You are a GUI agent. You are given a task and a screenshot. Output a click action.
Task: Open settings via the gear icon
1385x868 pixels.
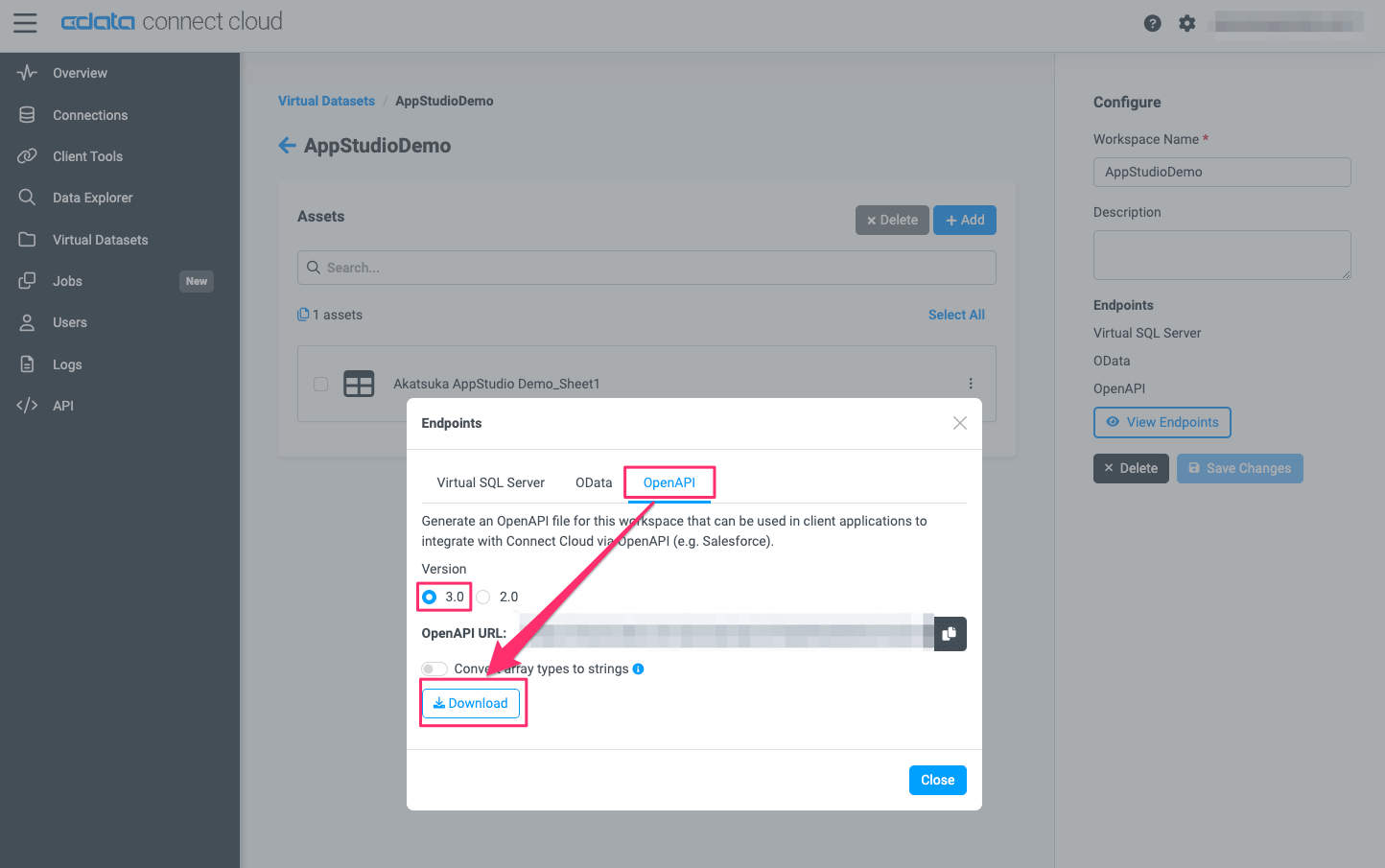1187,23
